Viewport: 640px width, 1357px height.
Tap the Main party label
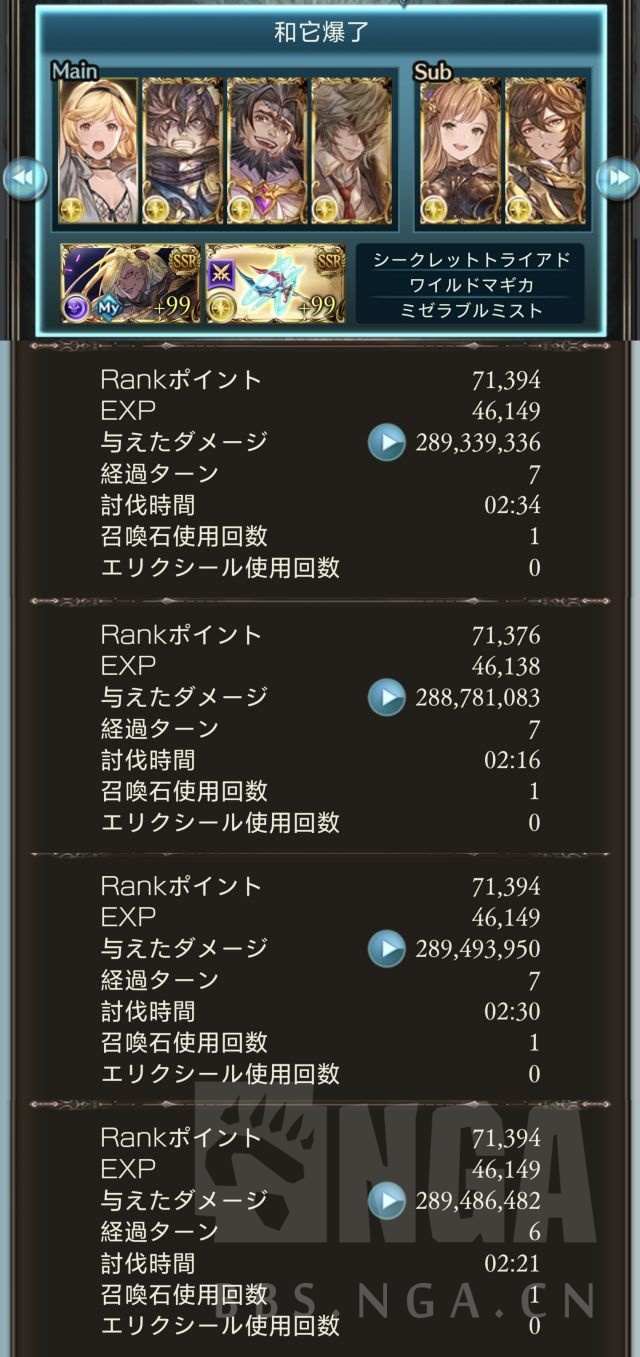(x=74, y=71)
